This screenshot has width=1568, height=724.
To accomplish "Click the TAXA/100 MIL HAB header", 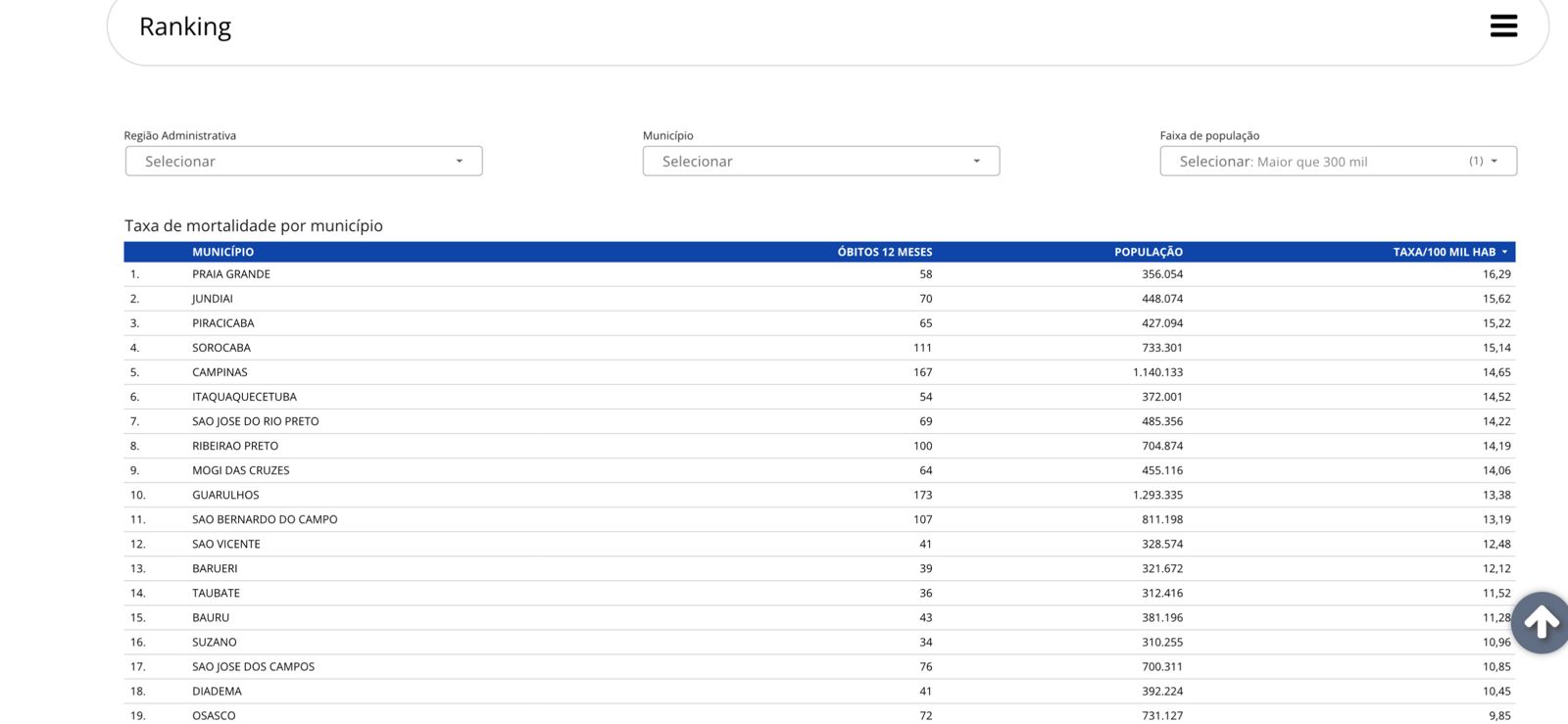I will tap(1445, 252).
